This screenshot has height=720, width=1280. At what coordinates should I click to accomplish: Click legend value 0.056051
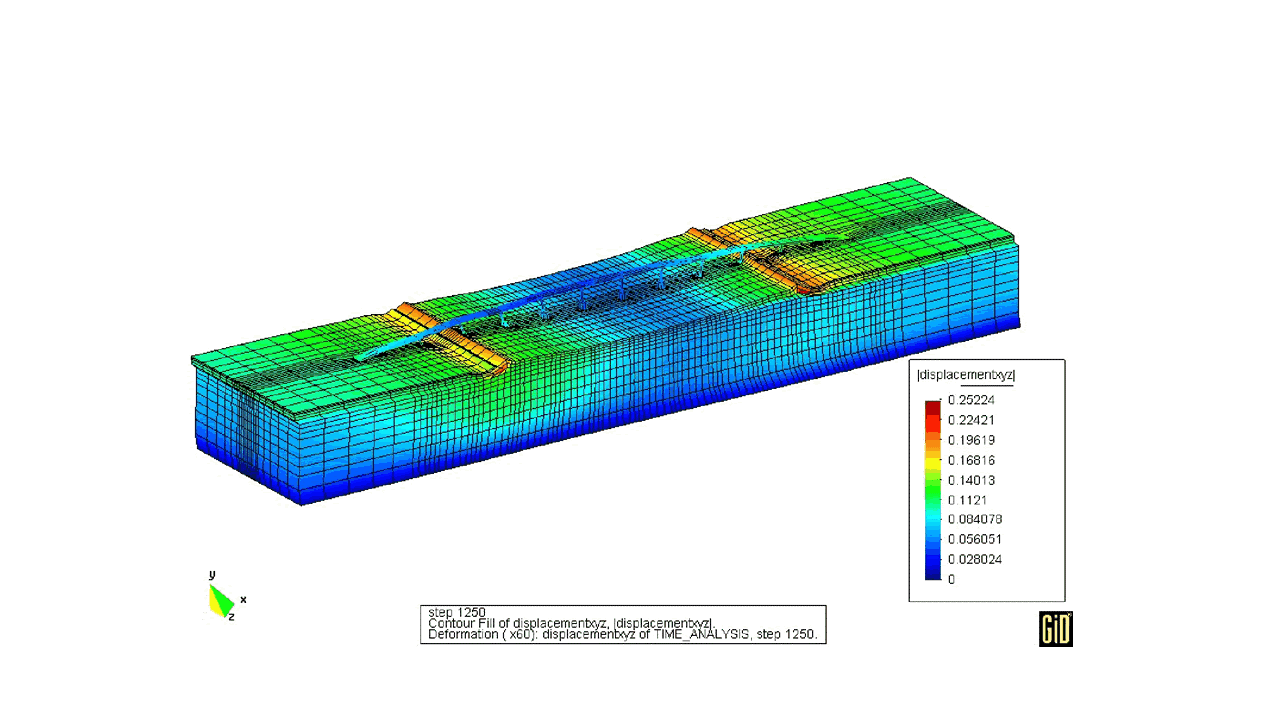(974, 539)
